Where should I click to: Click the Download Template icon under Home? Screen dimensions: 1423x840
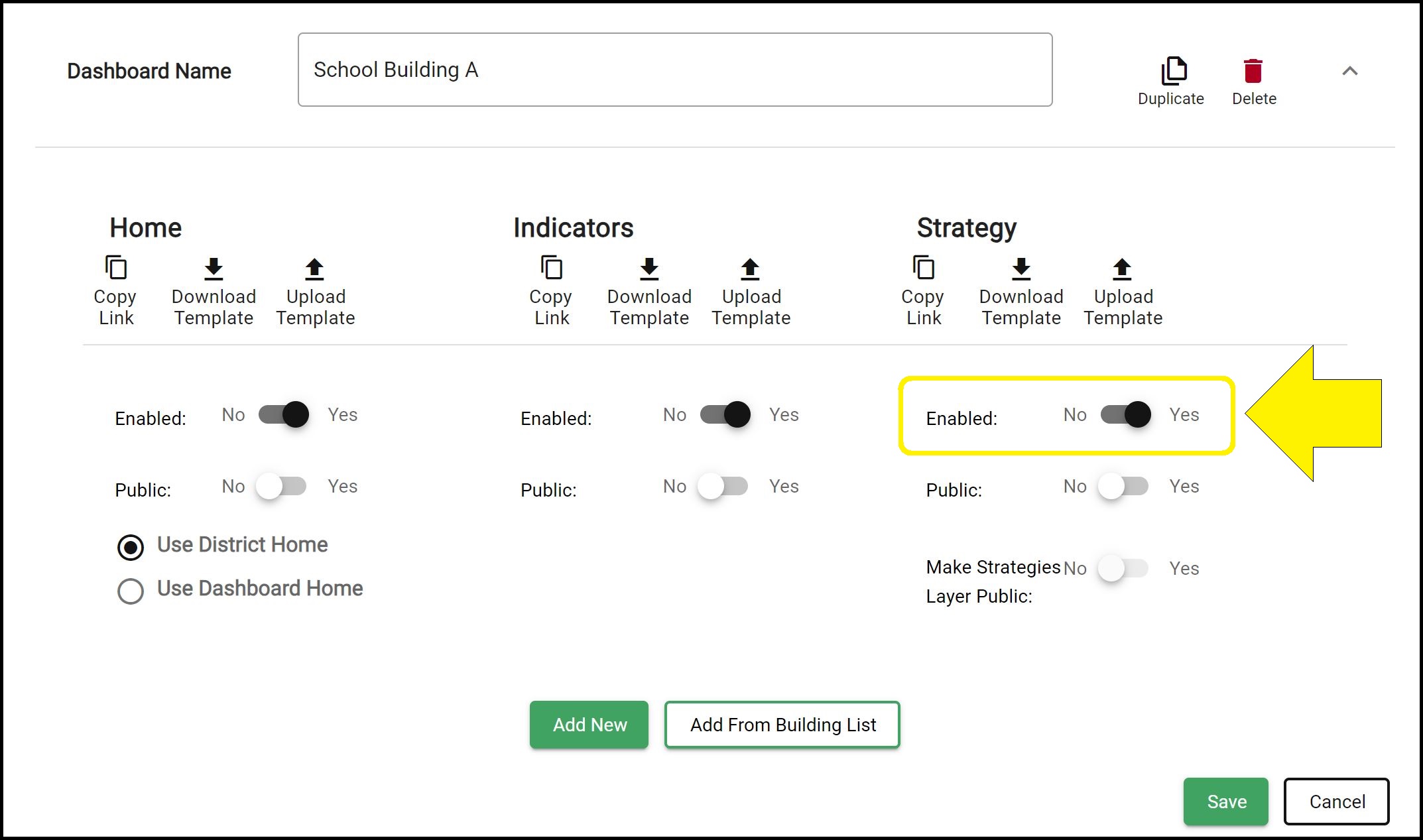point(214,268)
